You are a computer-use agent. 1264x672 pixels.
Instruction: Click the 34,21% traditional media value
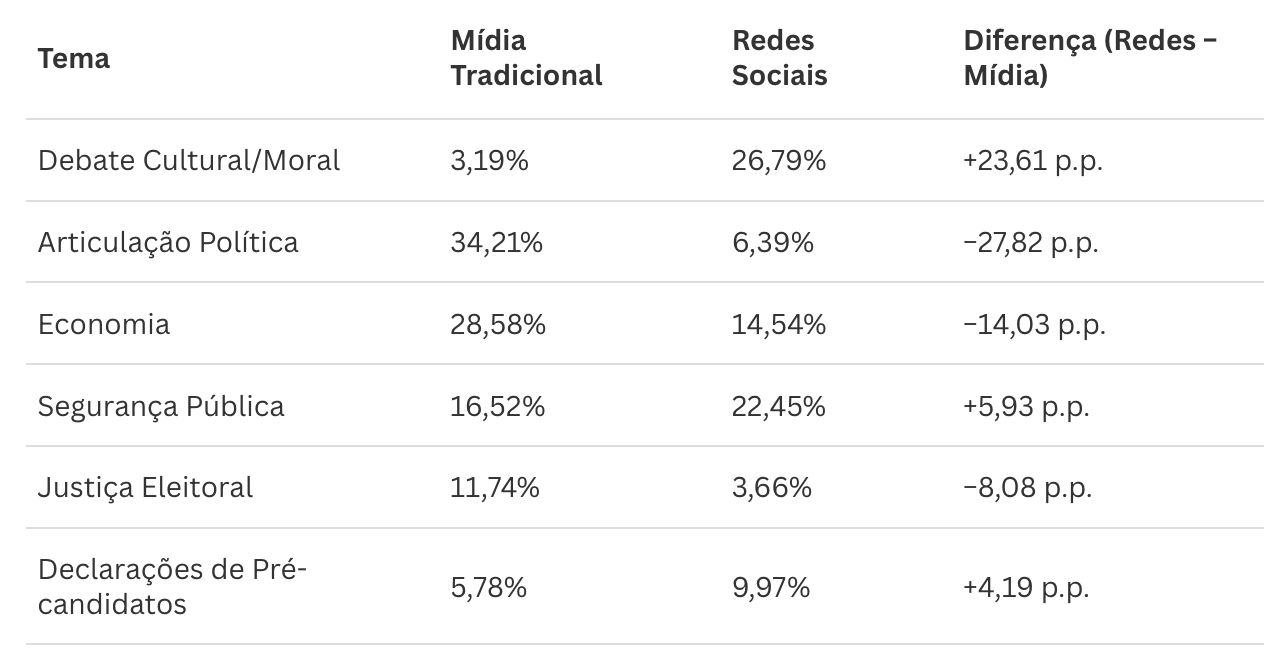pos(496,242)
